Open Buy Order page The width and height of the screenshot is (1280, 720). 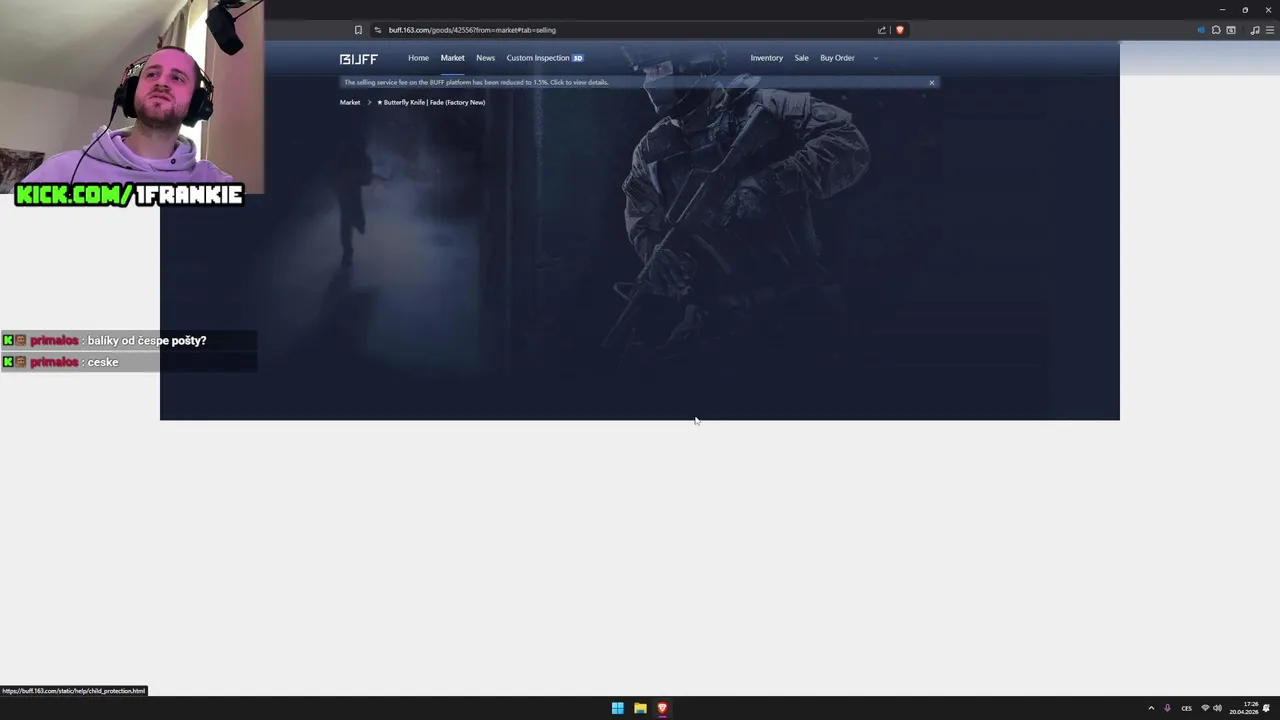tap(837, 58)
